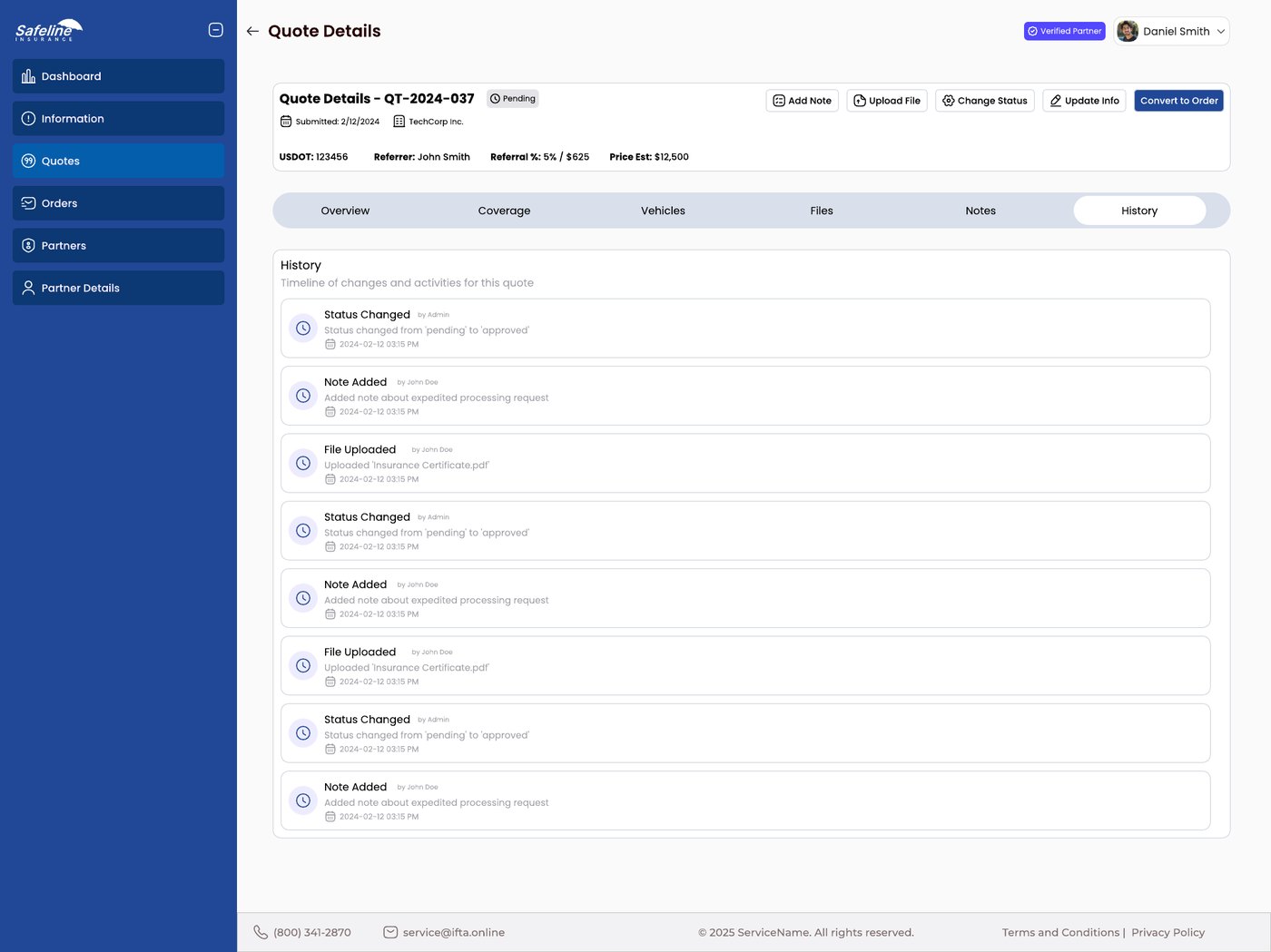Open the Vehicles tab
This screenshot has width=1271, height=952.
point(663,211)
